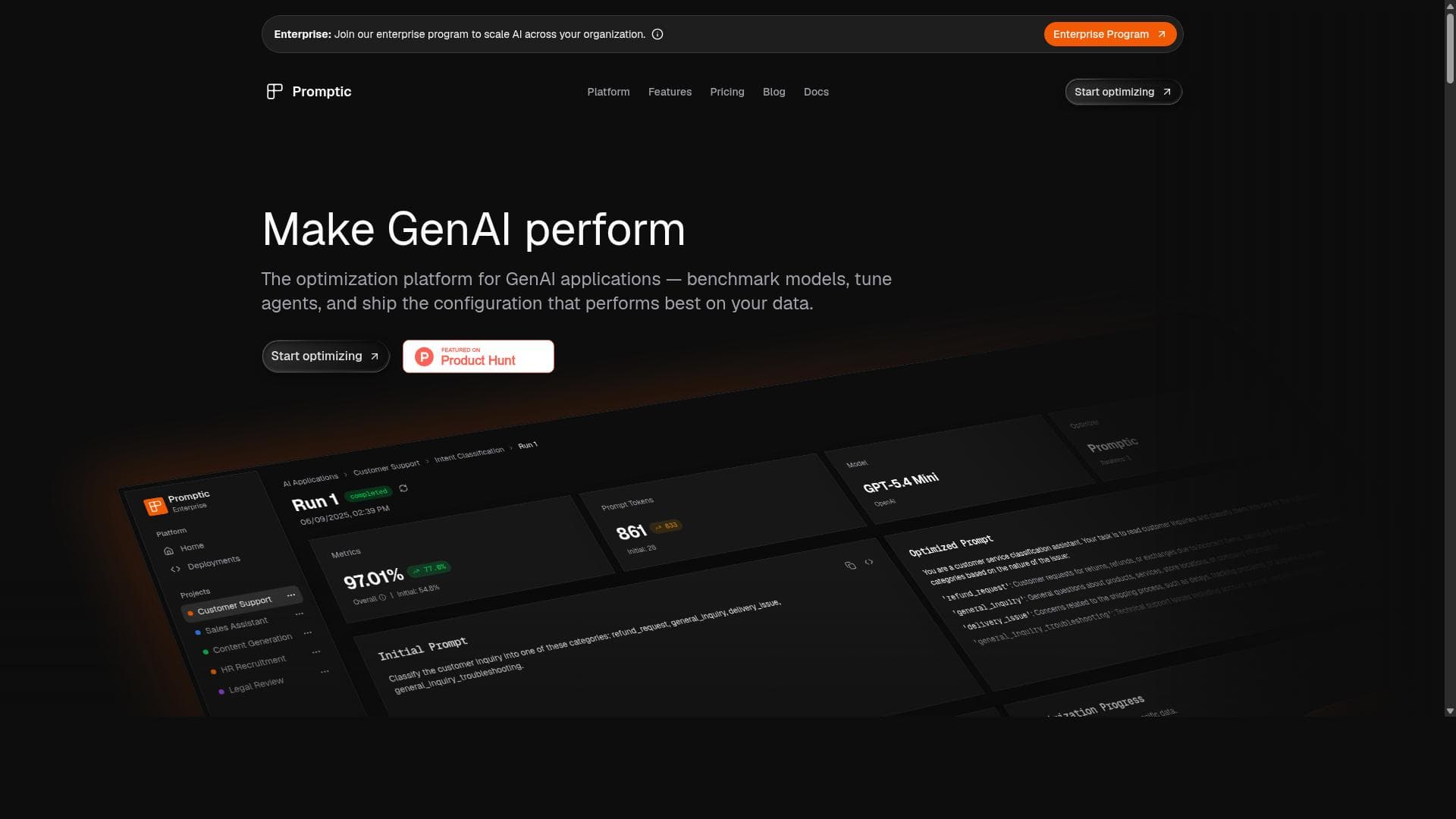The width and height of the screenshot is (1456, 819).
Task: Click the code brackets icon beside the copy icon
Action: [x=869, y=562]
